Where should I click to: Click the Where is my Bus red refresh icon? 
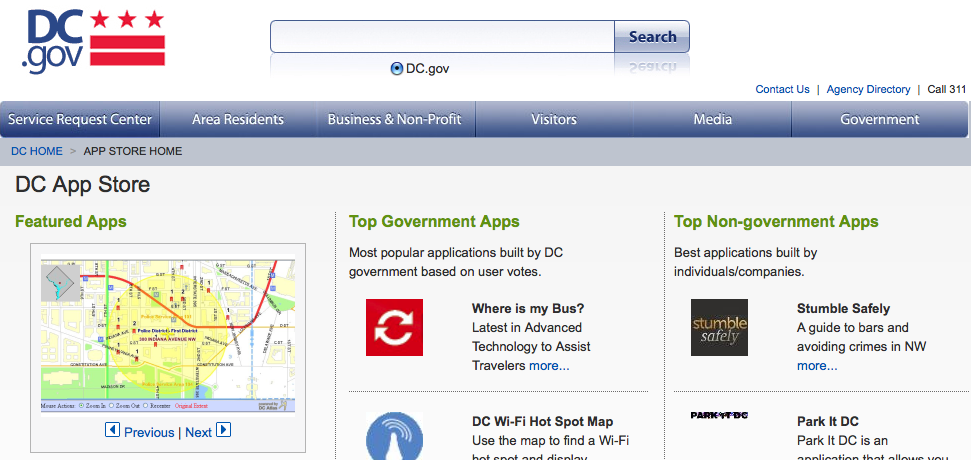pos(394,328)
